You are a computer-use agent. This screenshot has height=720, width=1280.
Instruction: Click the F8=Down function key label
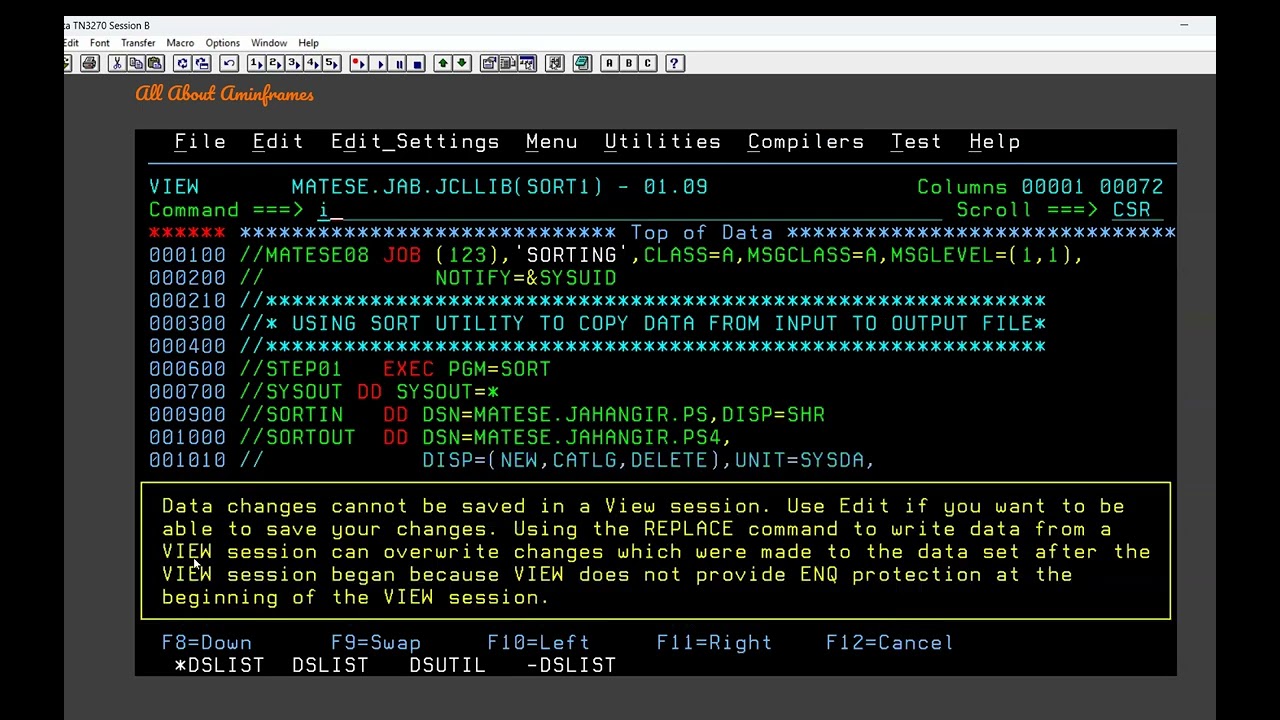coord(207,643)
